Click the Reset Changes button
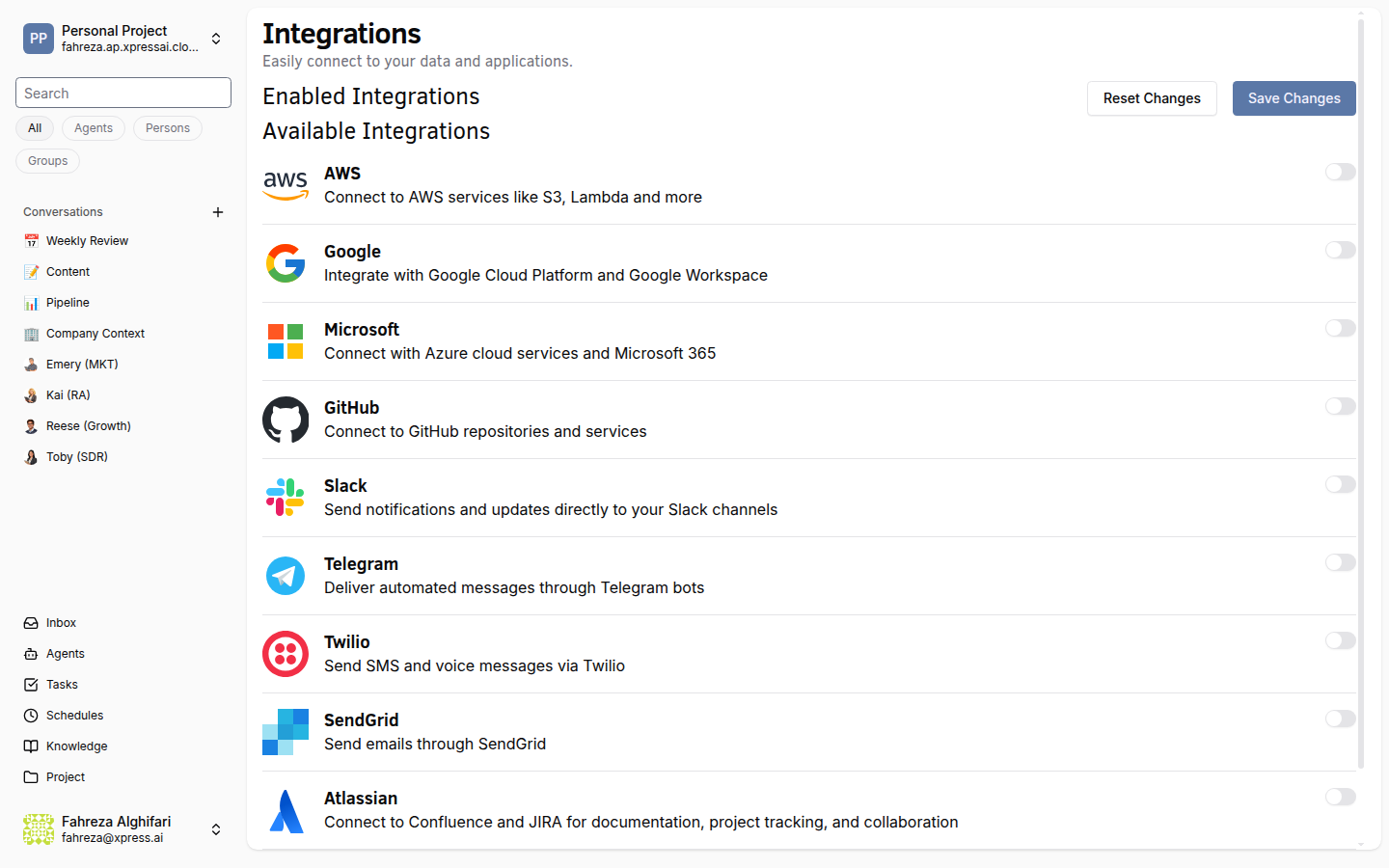 (x=1152, y=98)
